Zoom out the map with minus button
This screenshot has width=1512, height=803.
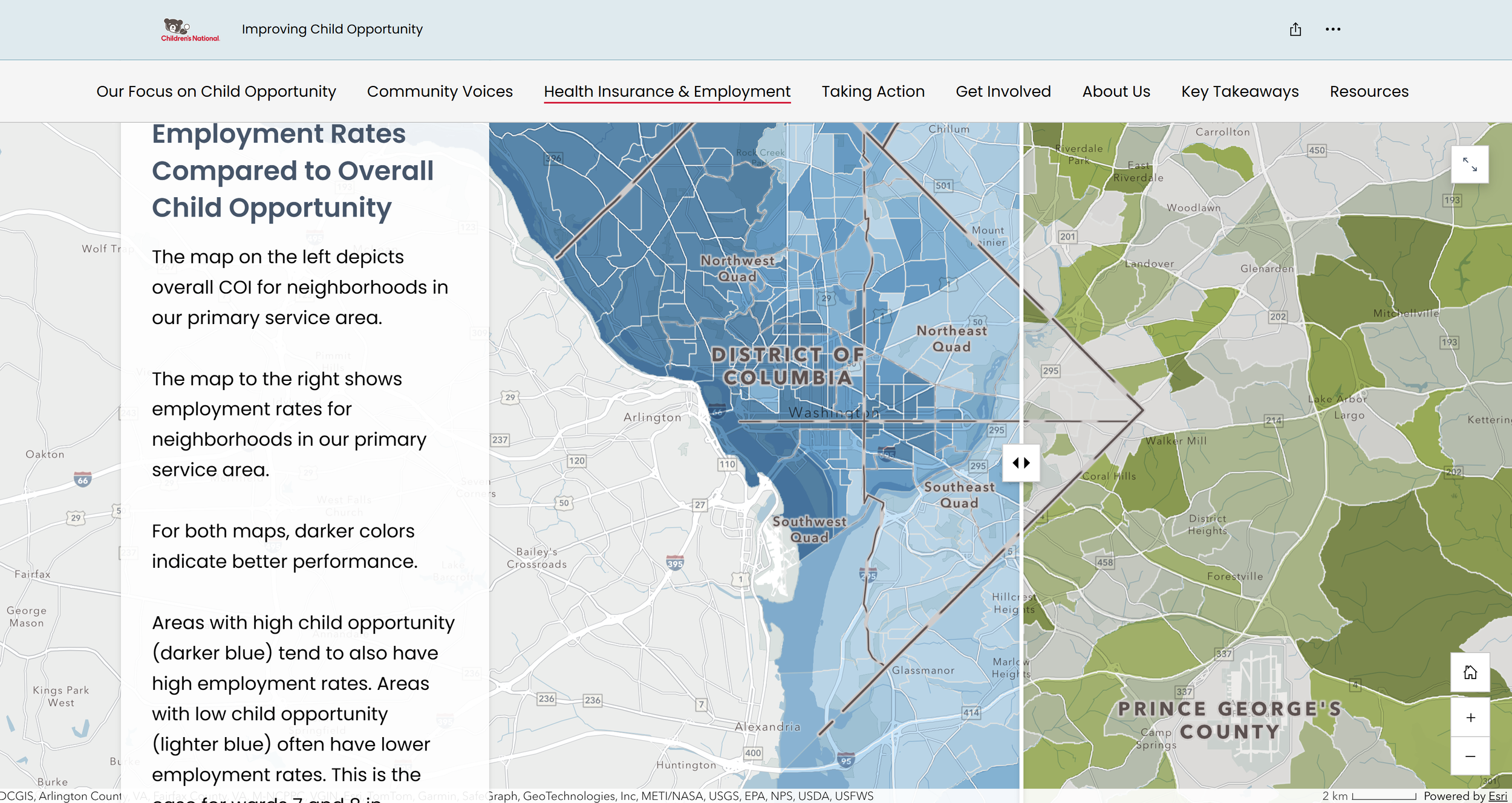tap(1470, 756)
